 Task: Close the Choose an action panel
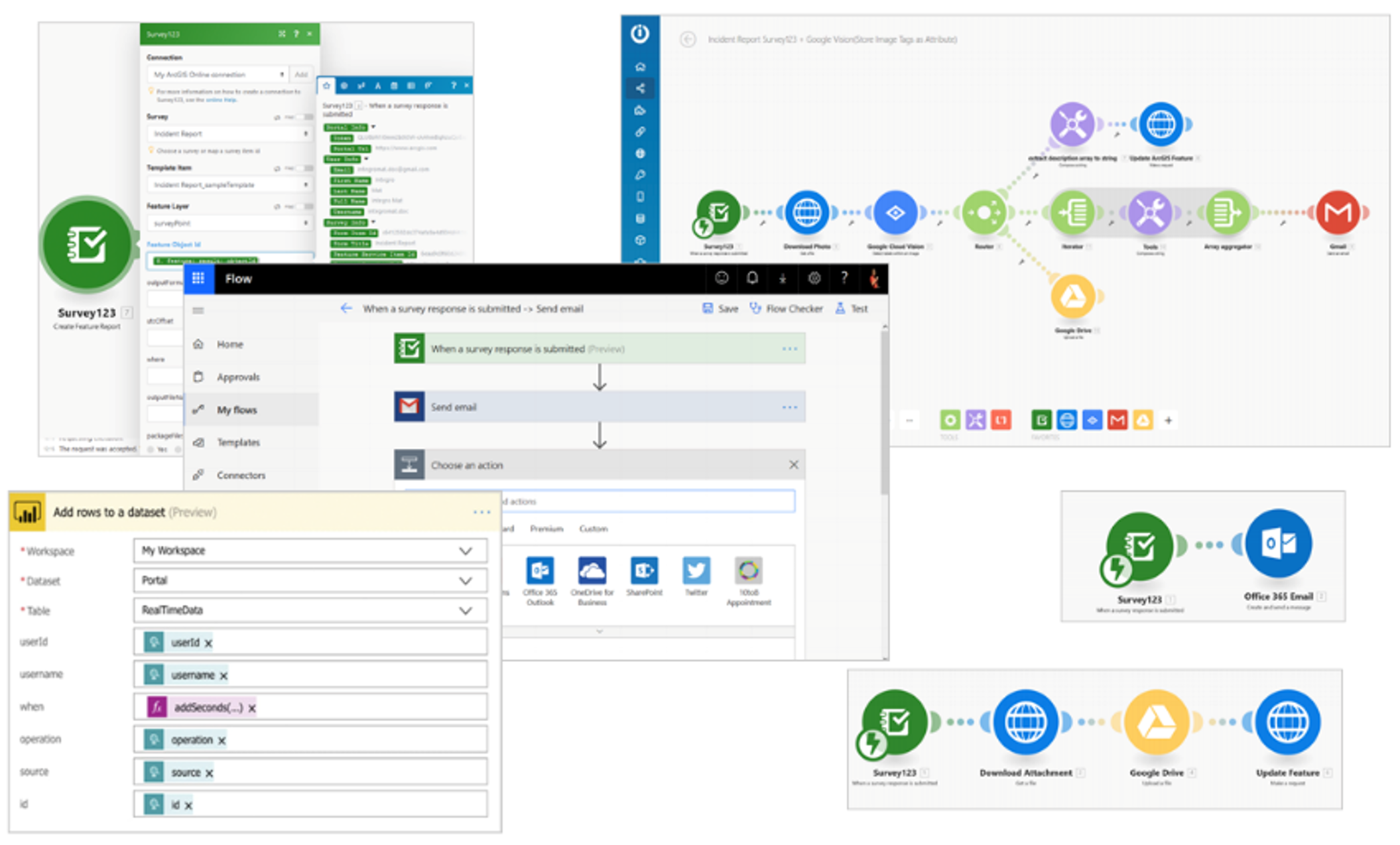[793, 465]
